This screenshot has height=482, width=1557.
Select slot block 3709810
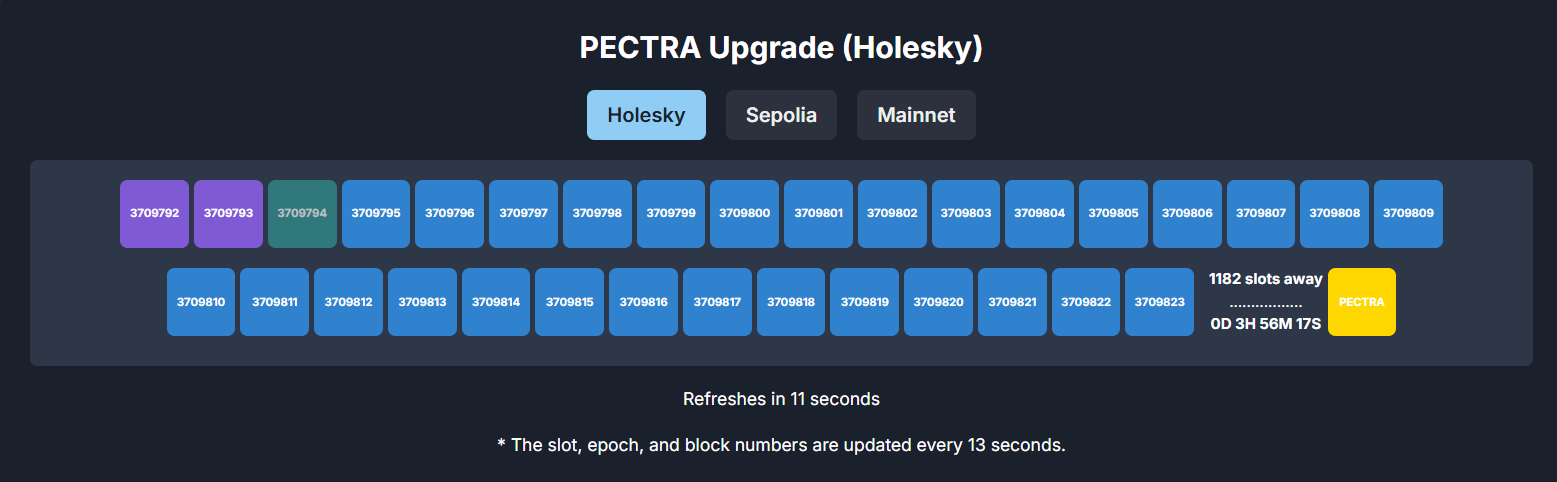[x=201, y=302]
